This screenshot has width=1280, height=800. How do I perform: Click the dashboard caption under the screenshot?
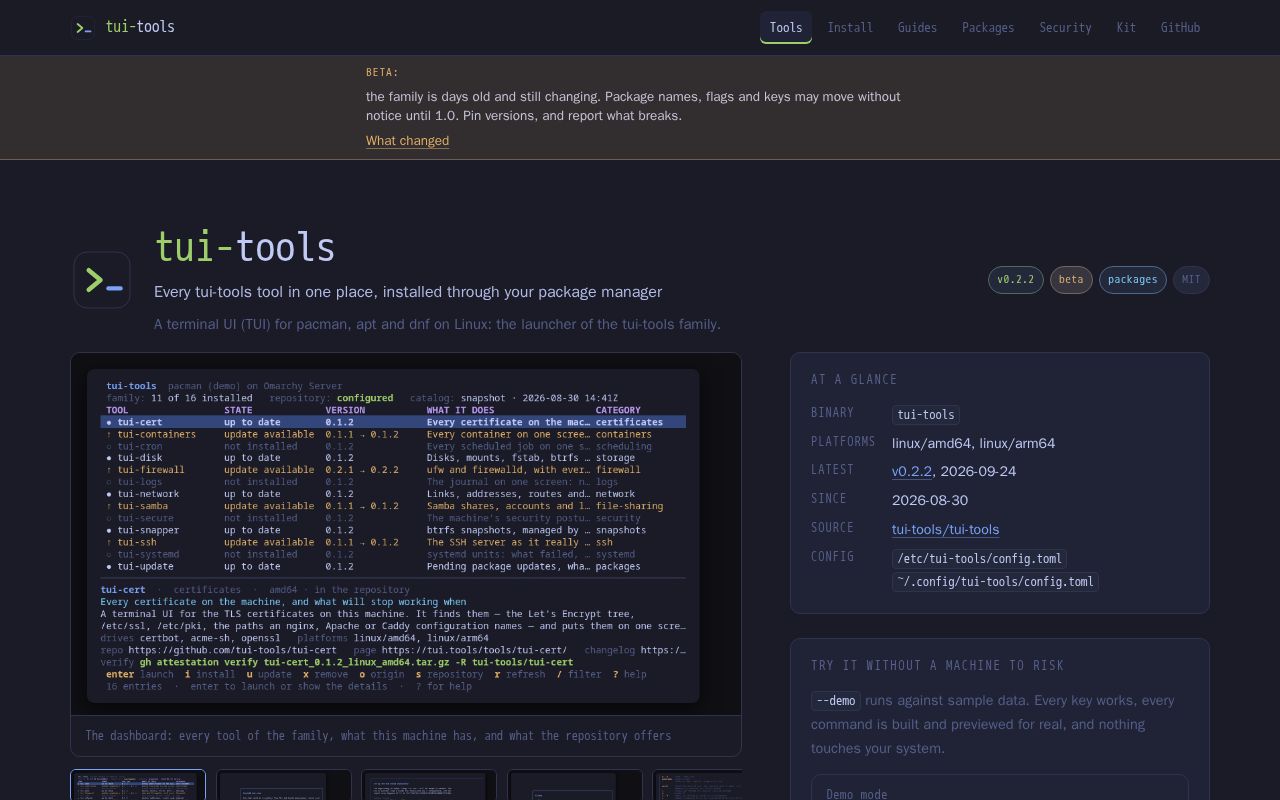[378, 735]
